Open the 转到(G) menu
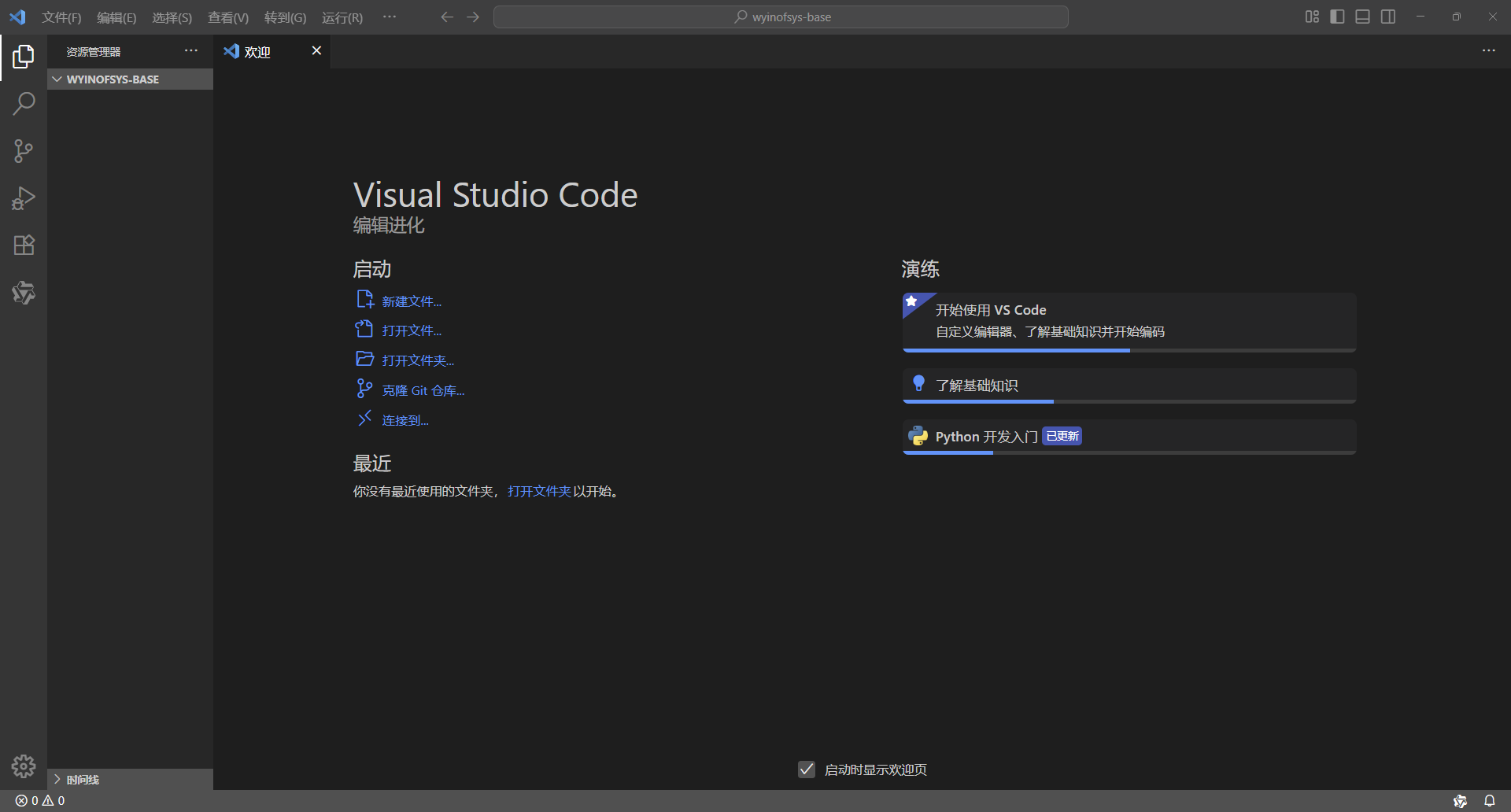 [285, 17]
